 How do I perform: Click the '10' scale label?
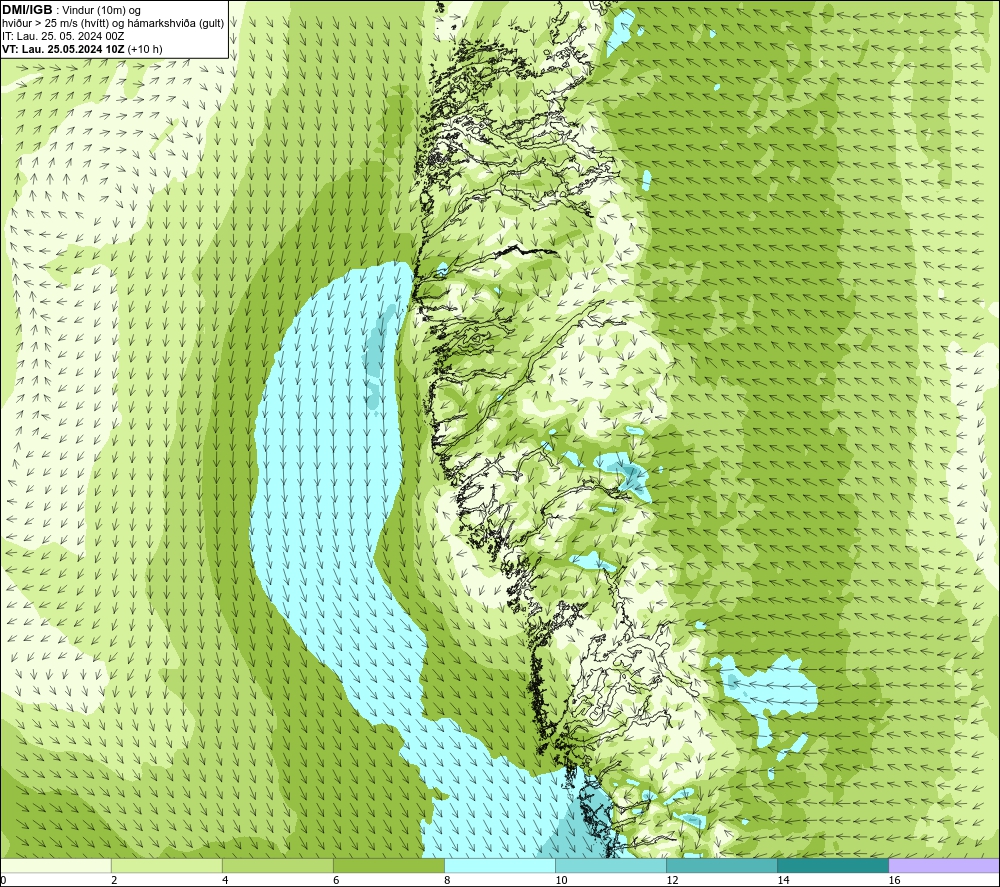click(x=561, y=881)
